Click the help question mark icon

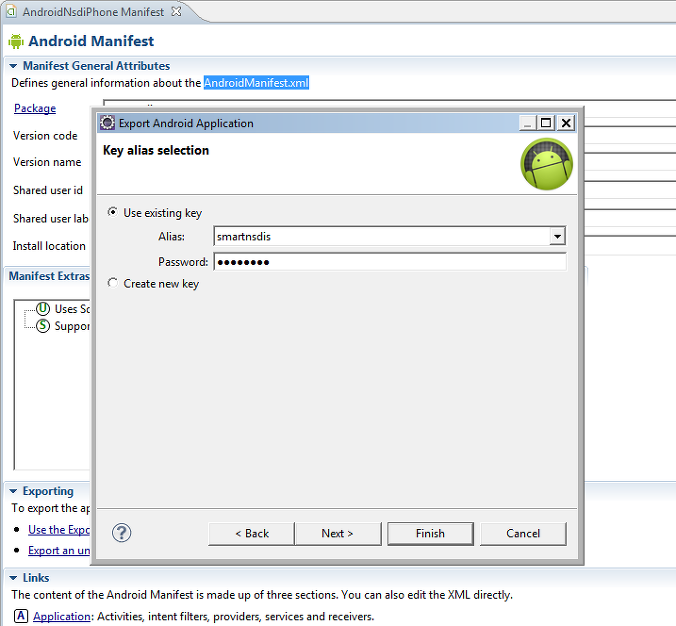[x=122, y=533]
